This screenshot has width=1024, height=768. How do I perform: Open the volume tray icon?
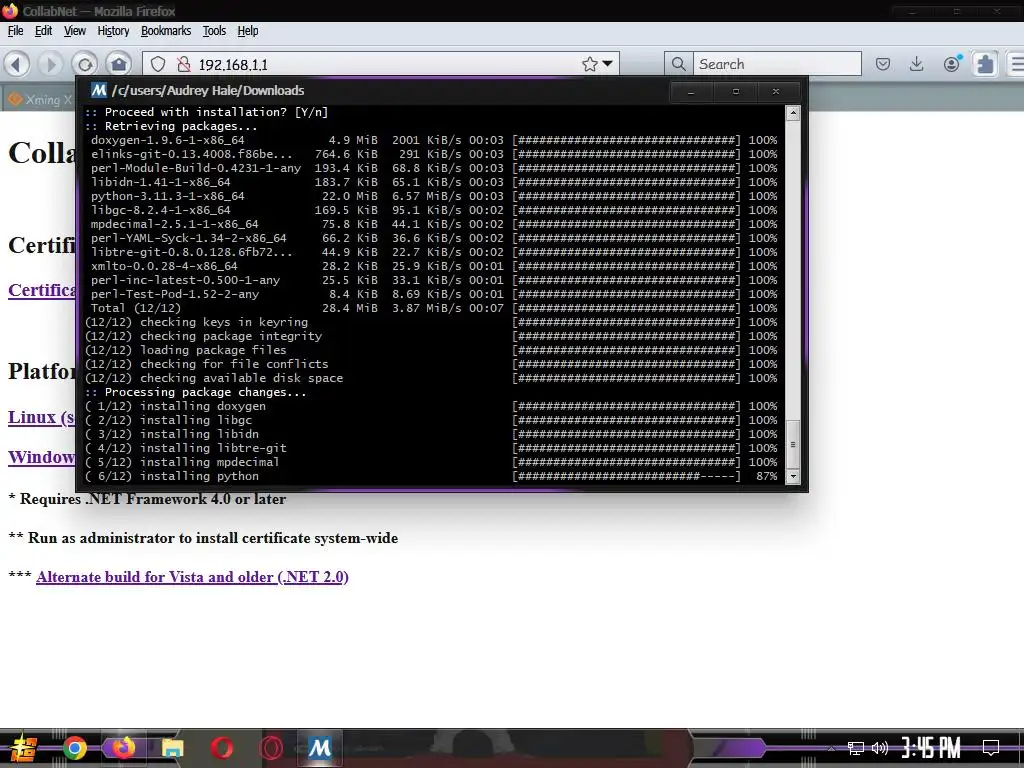(880, 748)
